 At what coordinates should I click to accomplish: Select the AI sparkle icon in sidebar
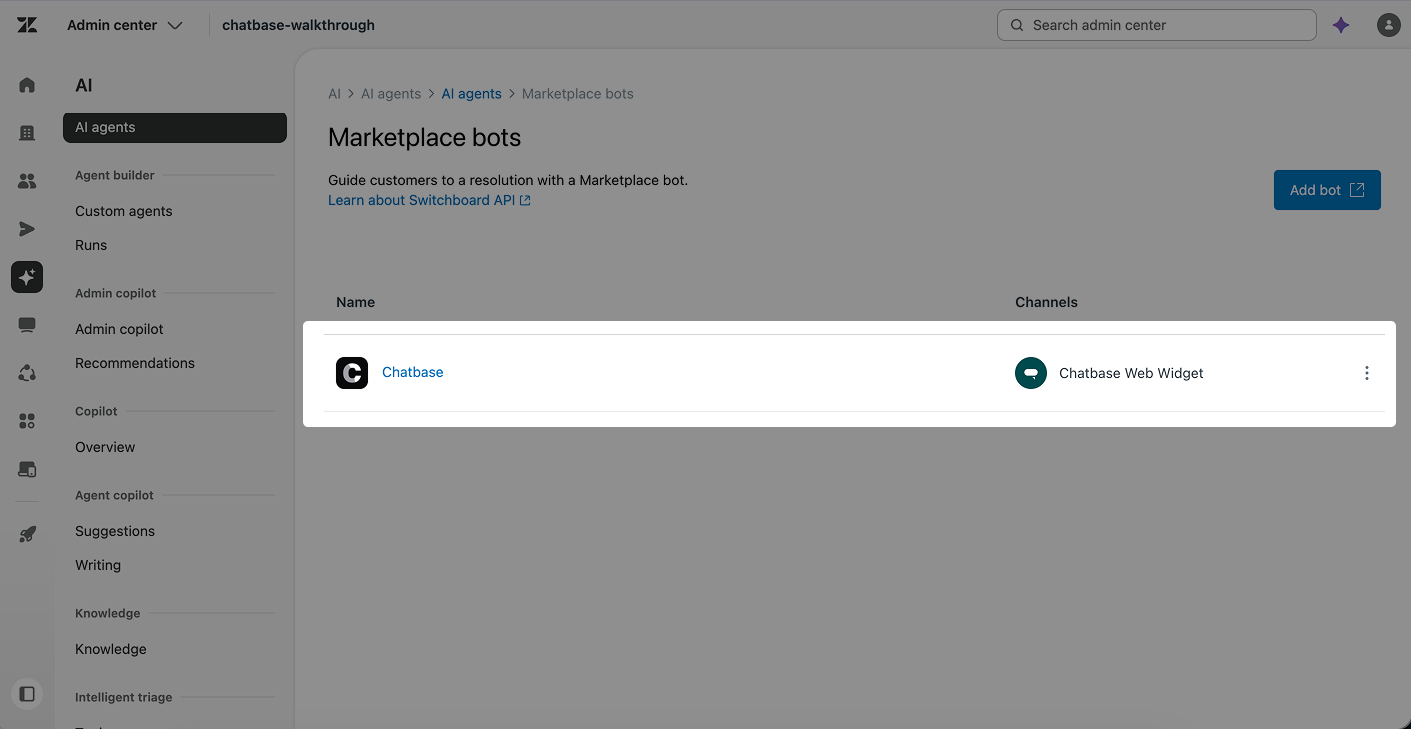coord(27,277)
